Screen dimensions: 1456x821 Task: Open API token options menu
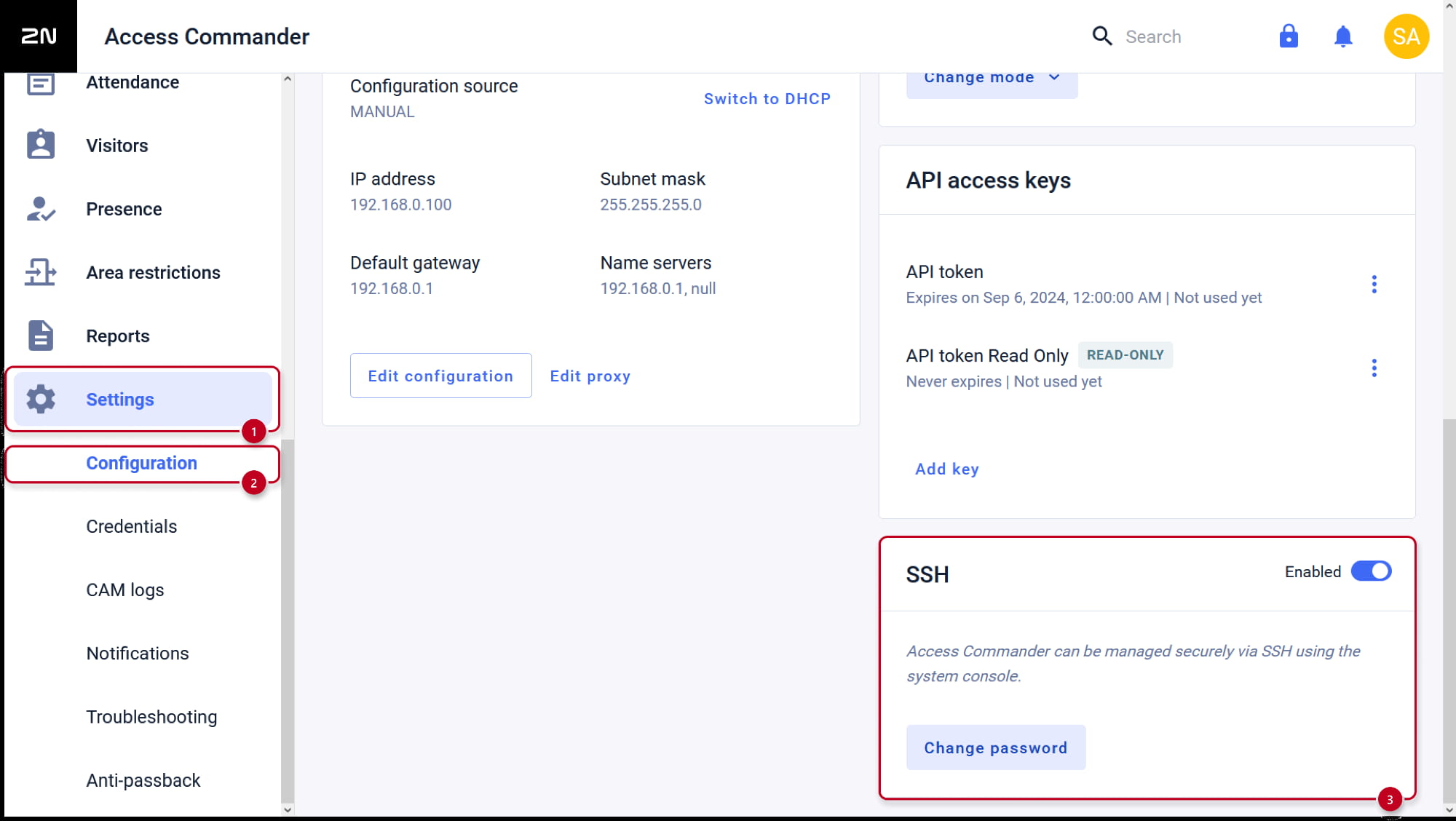click(x=1374, y=284)
